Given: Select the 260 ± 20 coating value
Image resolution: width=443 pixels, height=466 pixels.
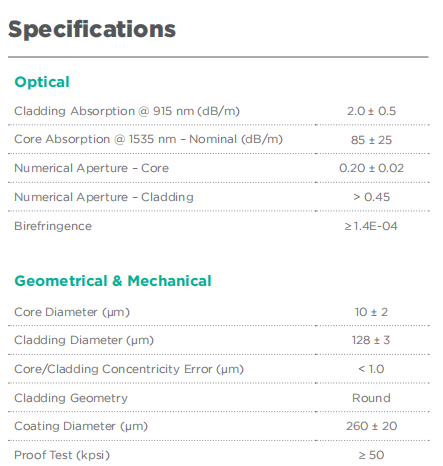Looking at the screenshot, I should [371, 426].
